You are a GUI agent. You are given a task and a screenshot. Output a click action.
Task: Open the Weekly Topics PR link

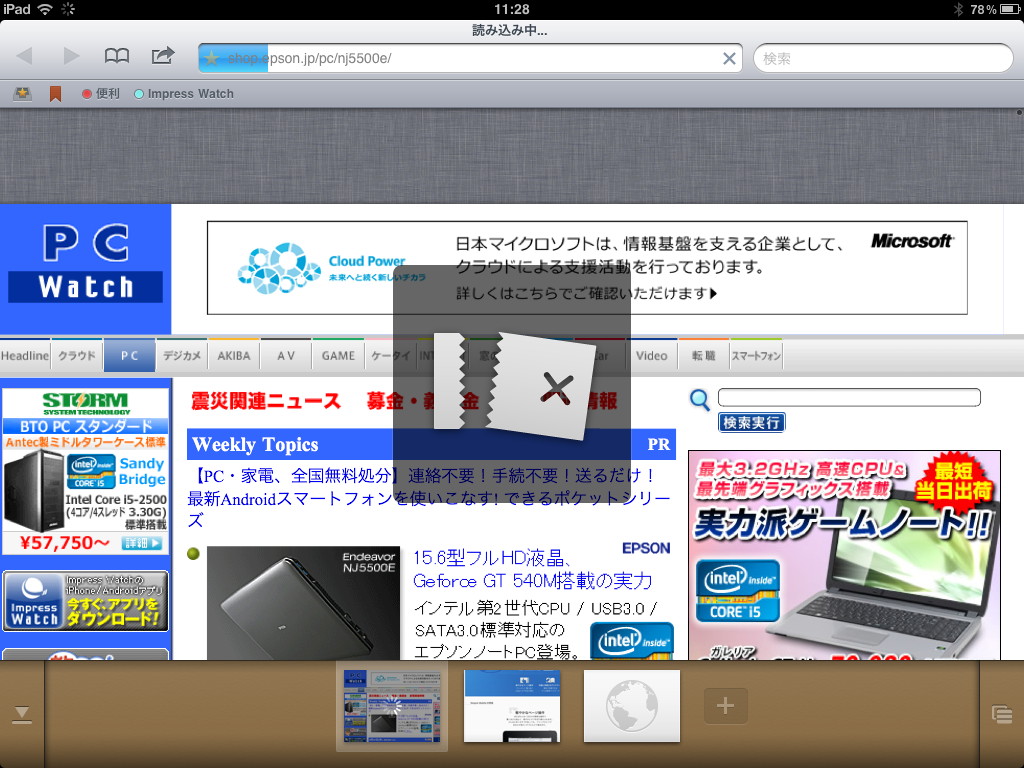(657, 444)
